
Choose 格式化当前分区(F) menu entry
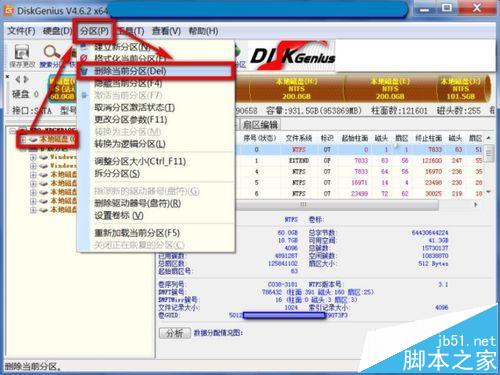click(155, 59)
